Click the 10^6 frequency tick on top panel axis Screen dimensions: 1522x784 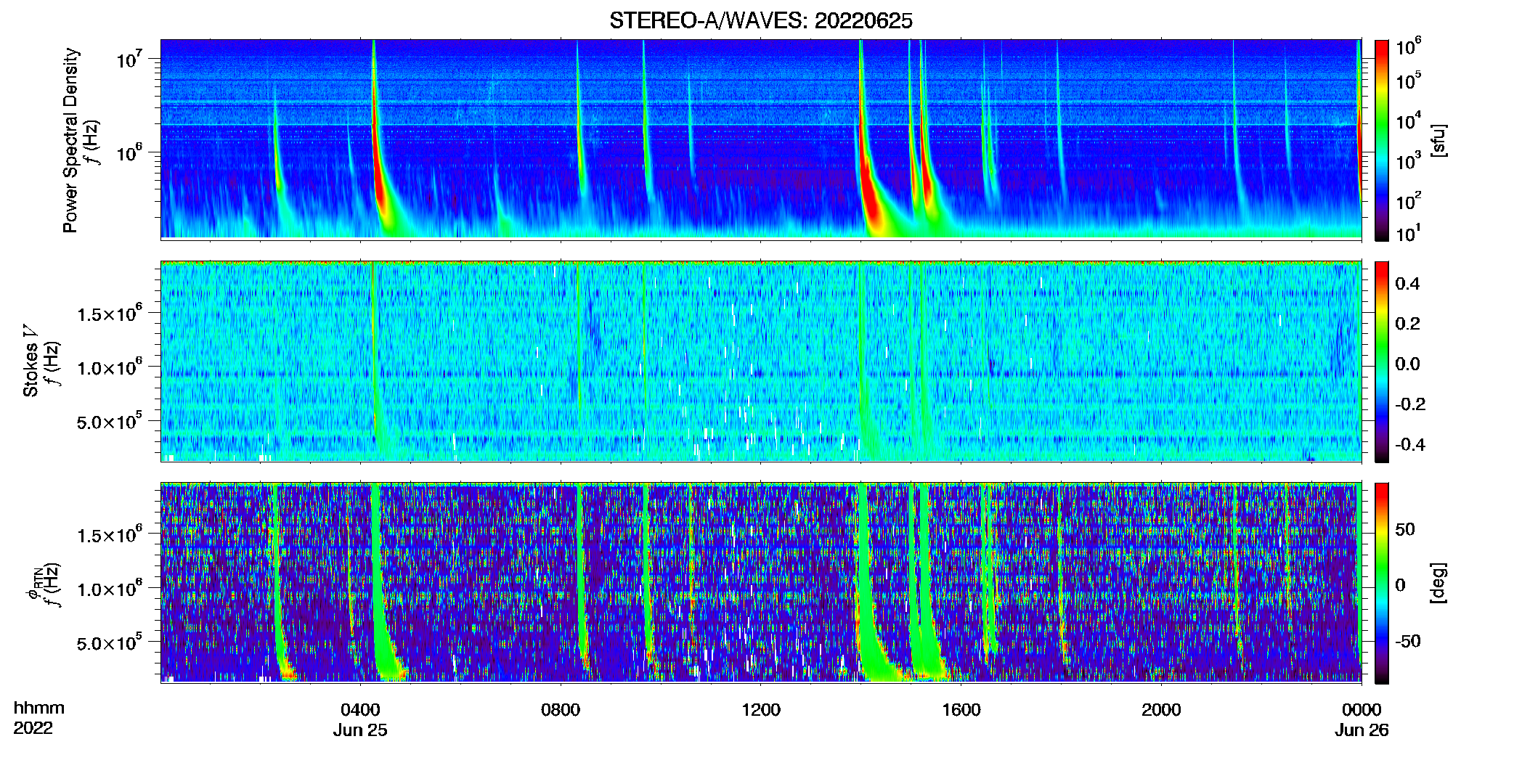[130, 152]
